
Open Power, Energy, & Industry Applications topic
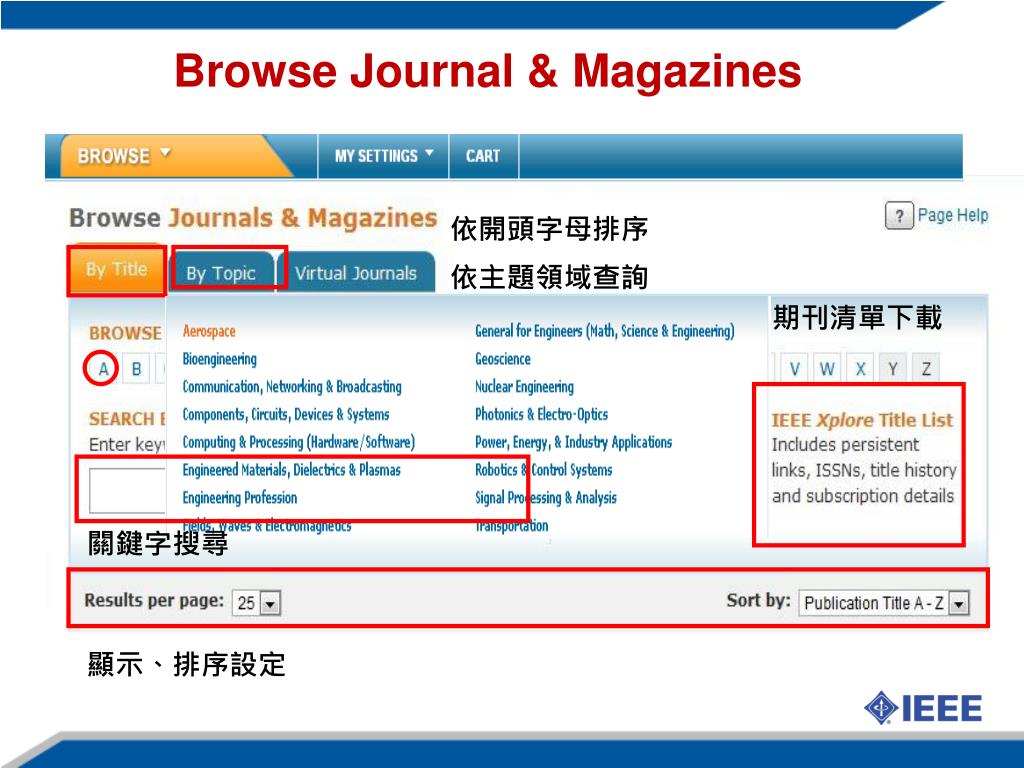click(573, 442)
